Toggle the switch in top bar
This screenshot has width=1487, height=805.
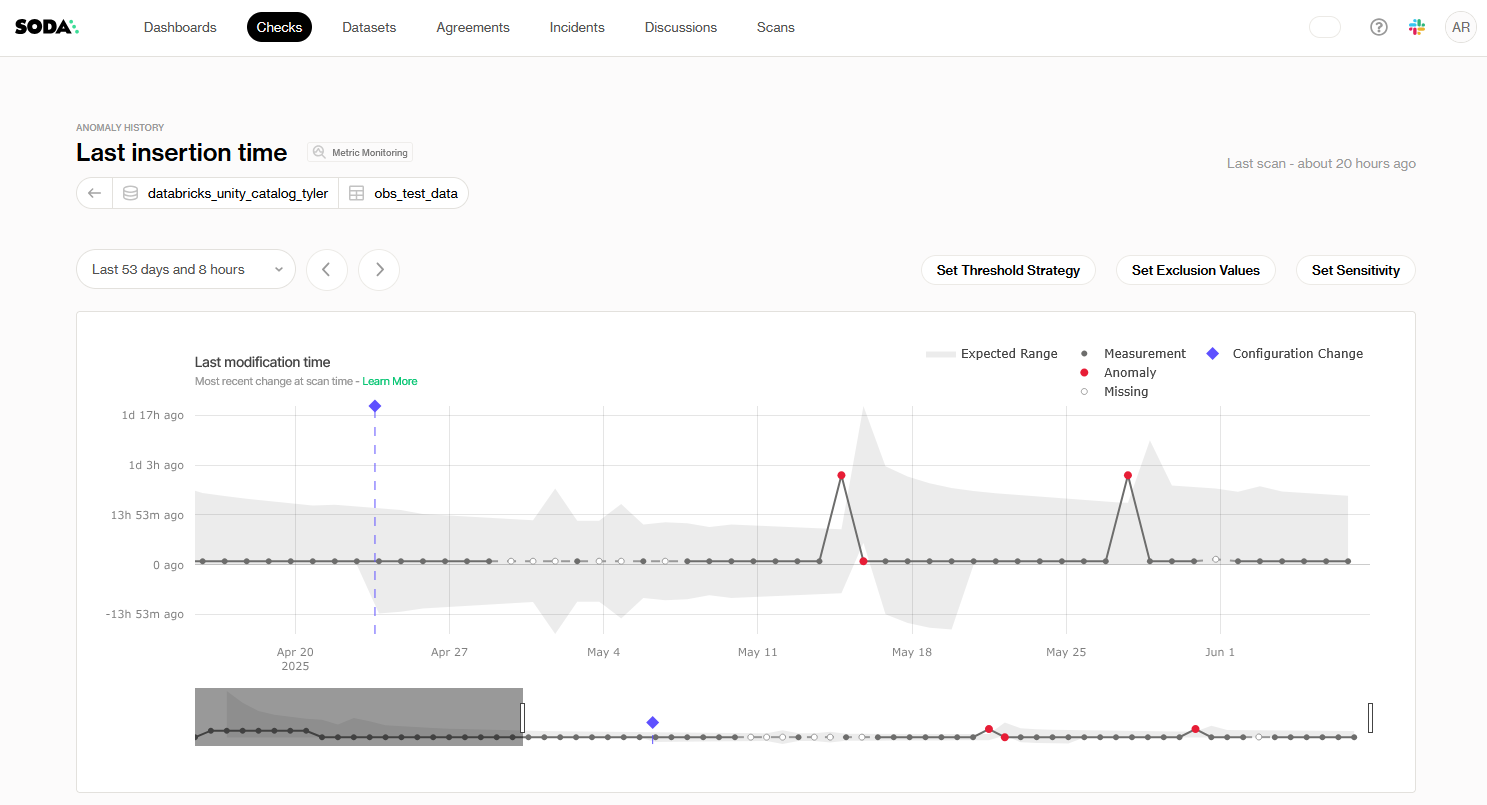coord(1324,27)
